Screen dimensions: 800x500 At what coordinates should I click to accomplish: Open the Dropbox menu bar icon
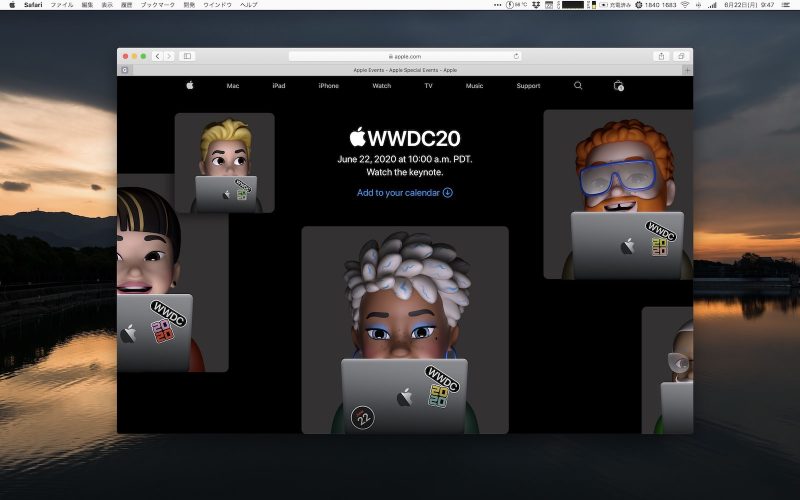536,5
